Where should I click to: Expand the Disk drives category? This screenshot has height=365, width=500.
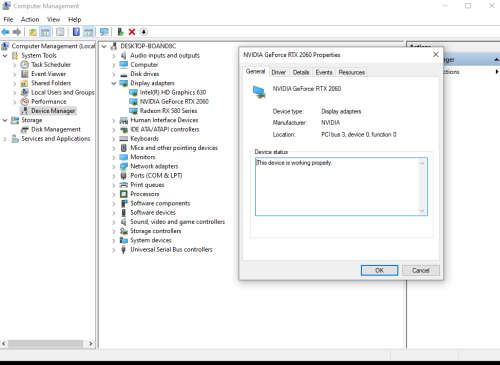click(x=114, y=74)
